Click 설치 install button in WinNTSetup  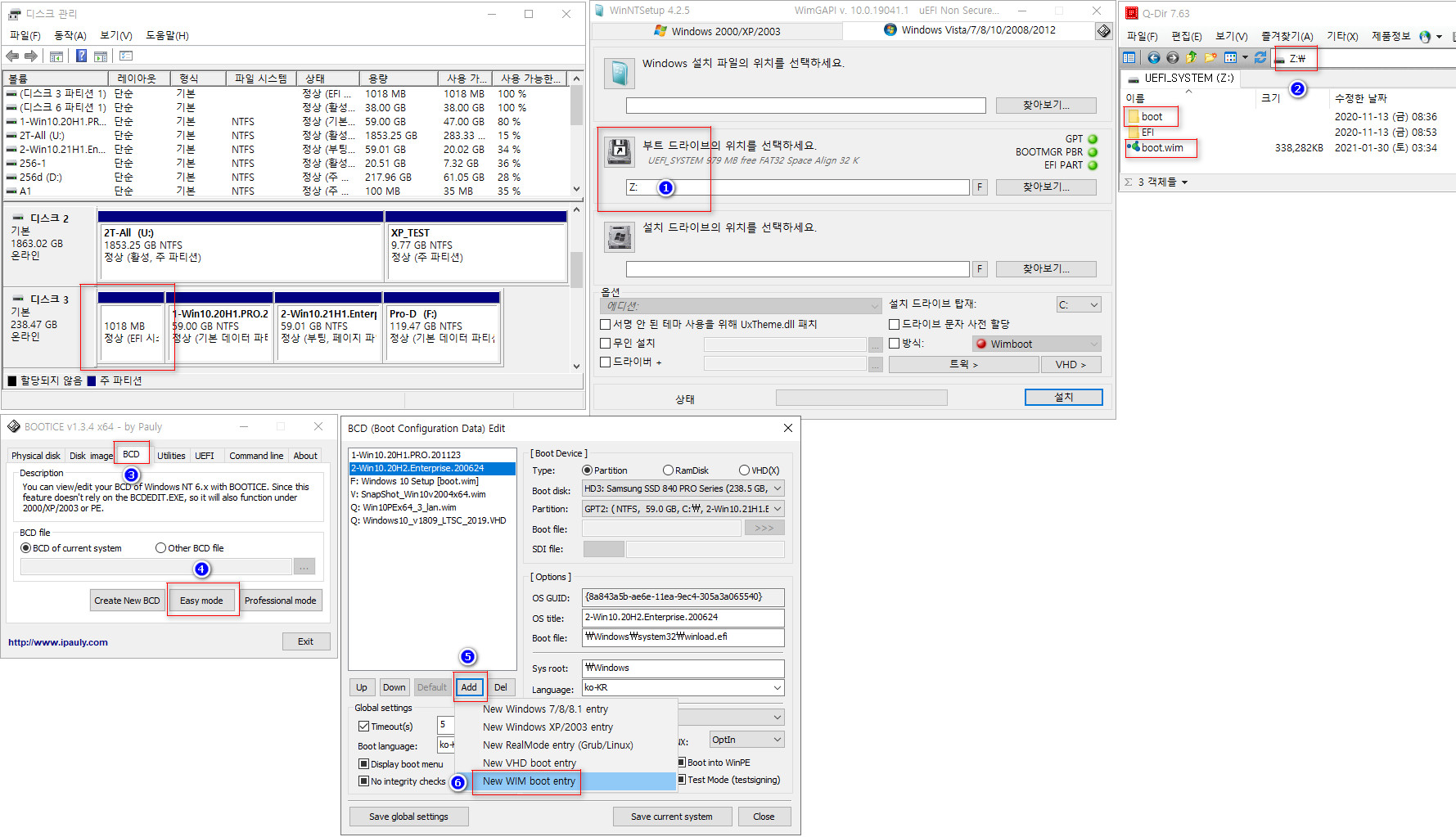pos(1063,397)
